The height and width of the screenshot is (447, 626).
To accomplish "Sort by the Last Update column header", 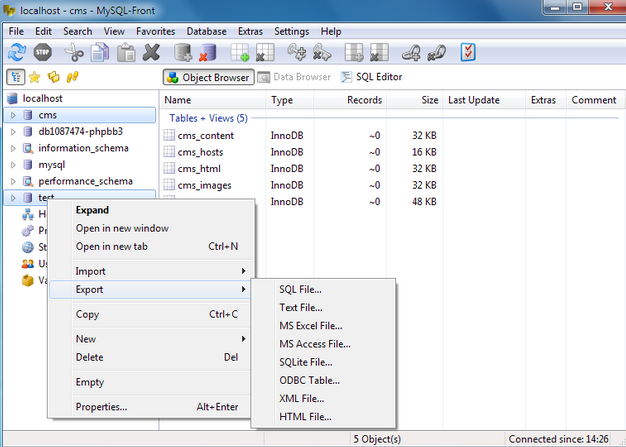I will click(484, 100).
